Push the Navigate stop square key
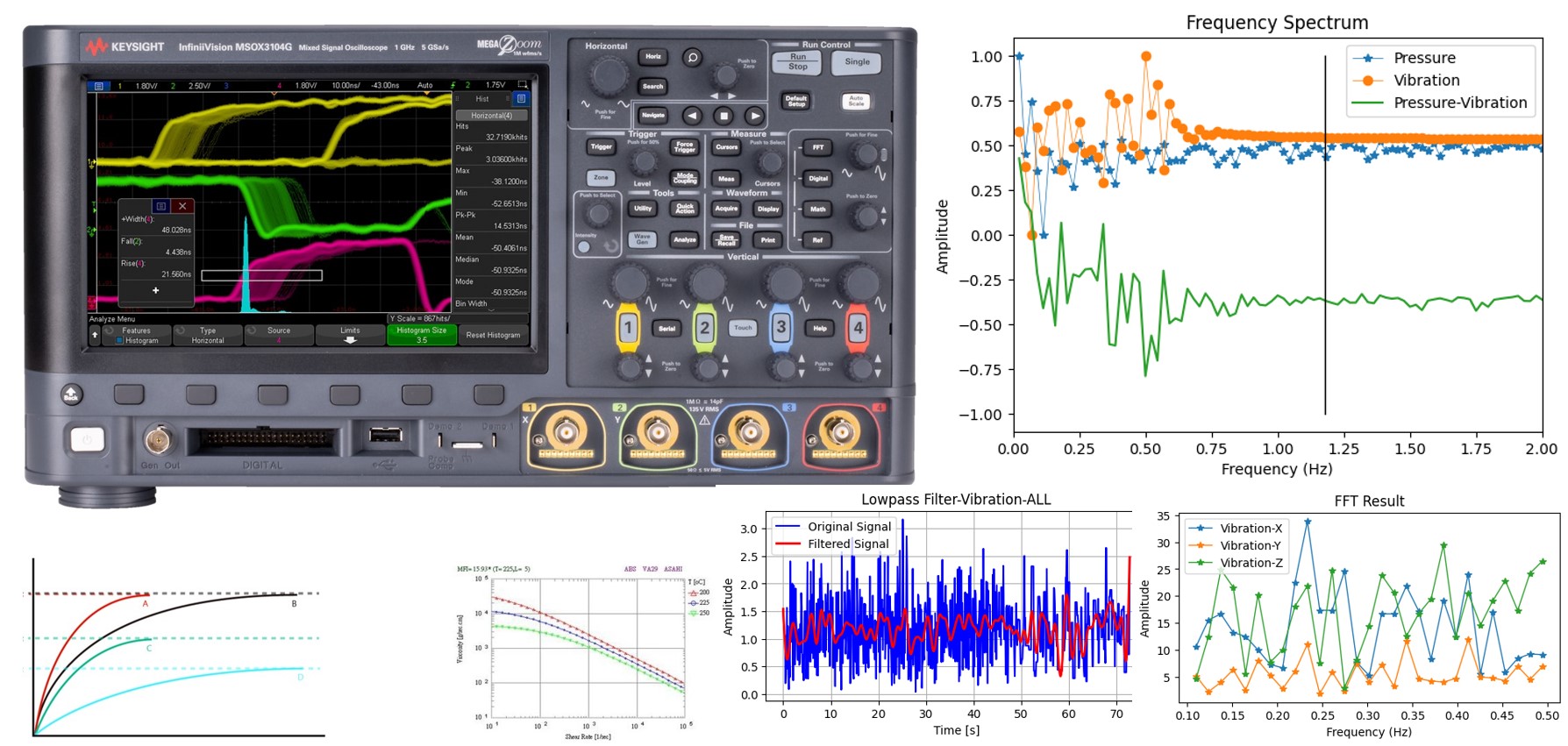 click(x=723, y=116)
